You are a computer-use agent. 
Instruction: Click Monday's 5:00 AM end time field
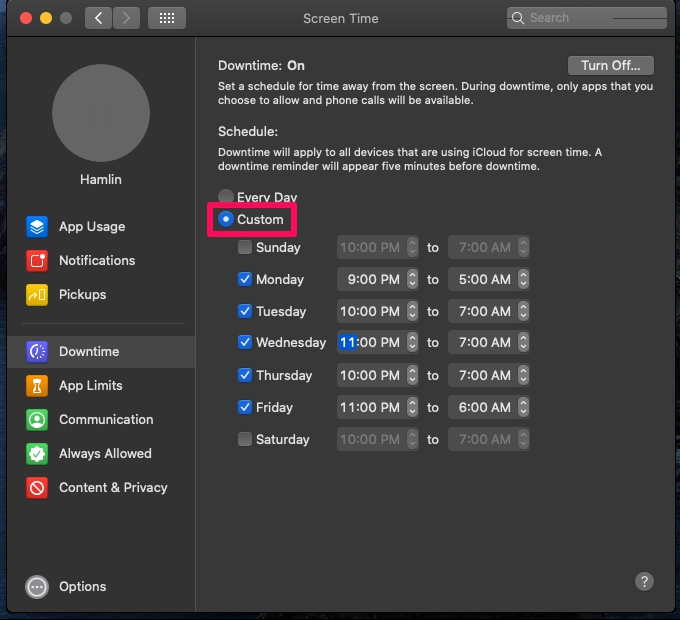pyautogui.click(x=483, y=279)
